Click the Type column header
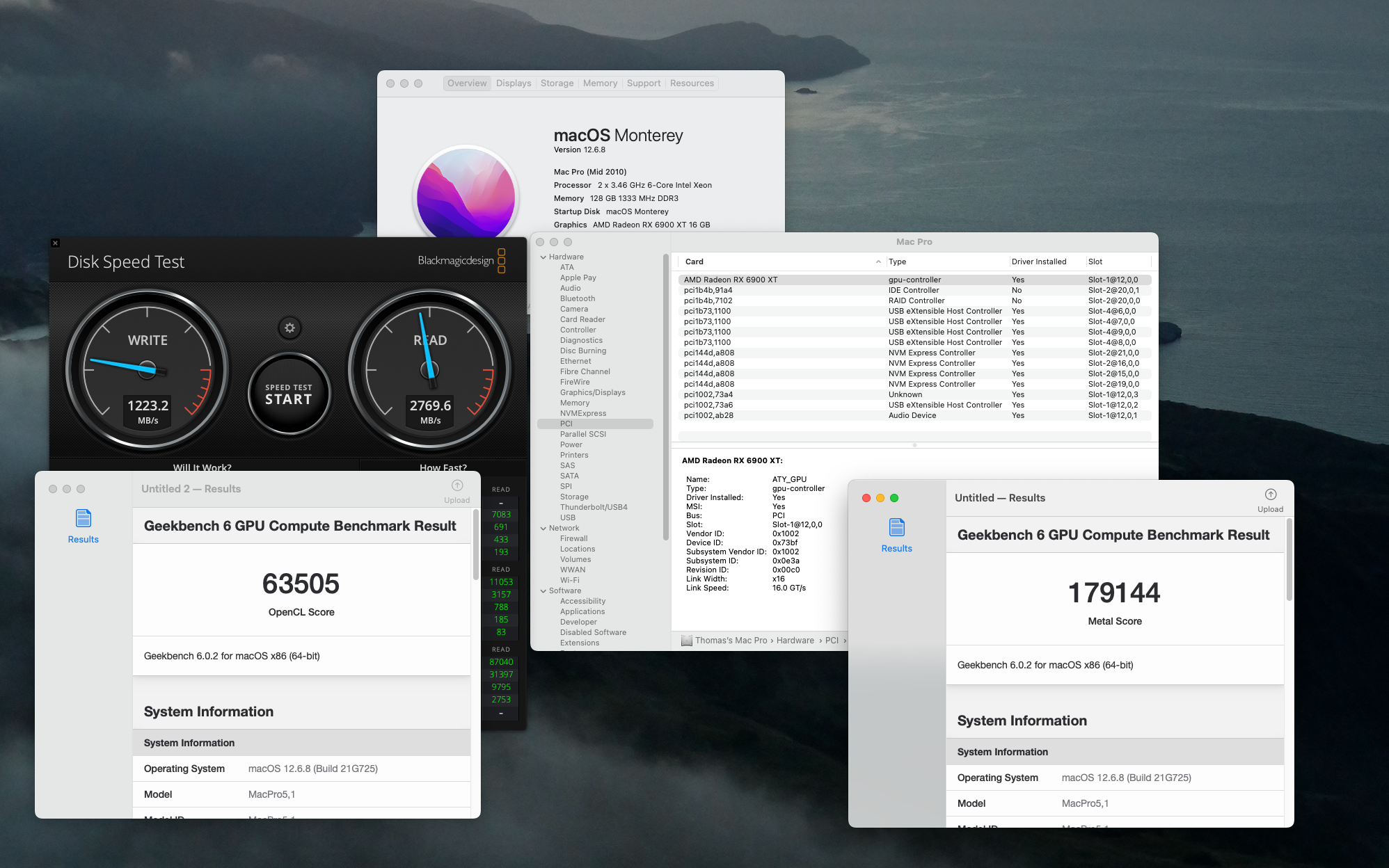Viewport: 1389px width, 868px height. [947, 262]
